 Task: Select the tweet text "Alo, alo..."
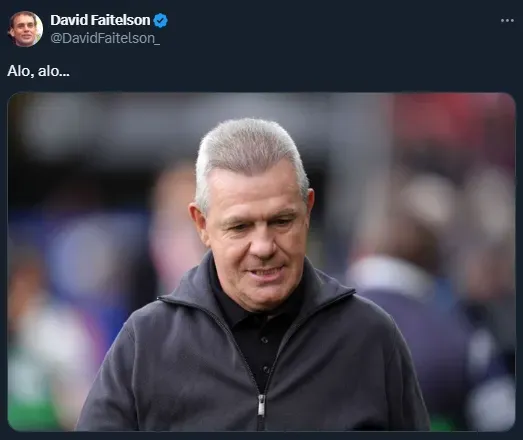[x=38, y=71]
